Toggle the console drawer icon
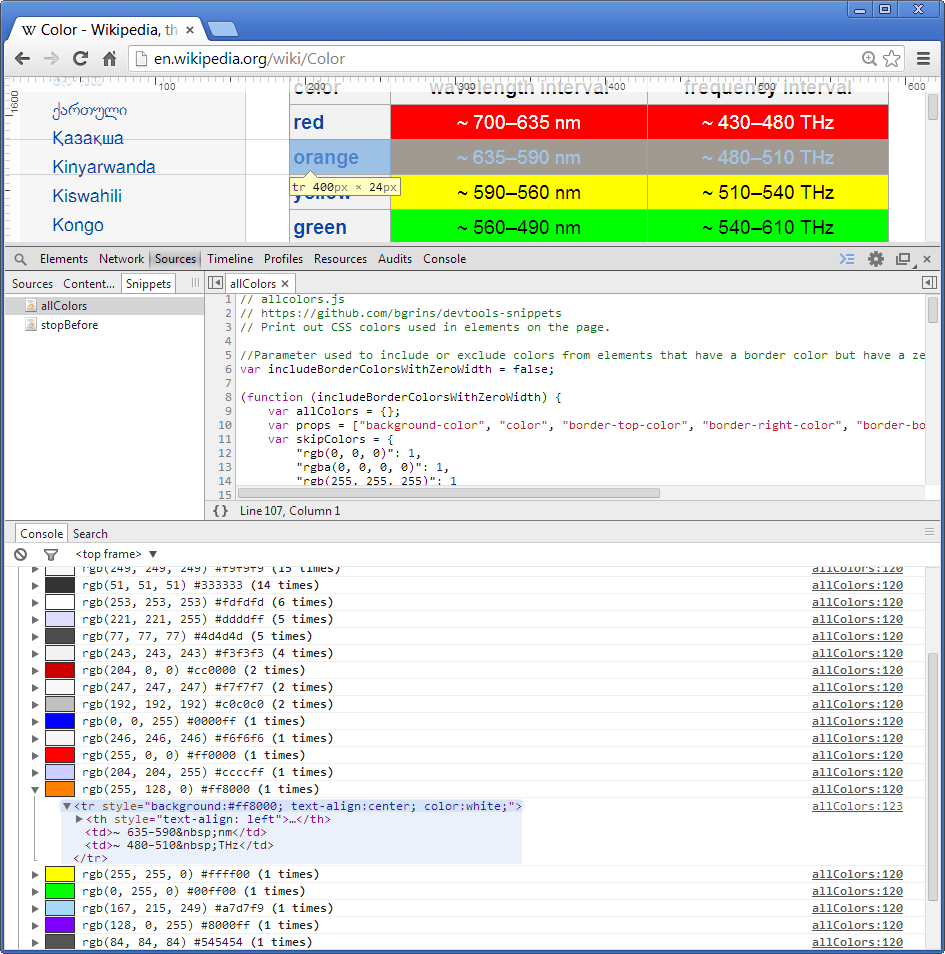The height and width of the screenshot is (954, 945). pyautogui.click(x=846, y=258)
